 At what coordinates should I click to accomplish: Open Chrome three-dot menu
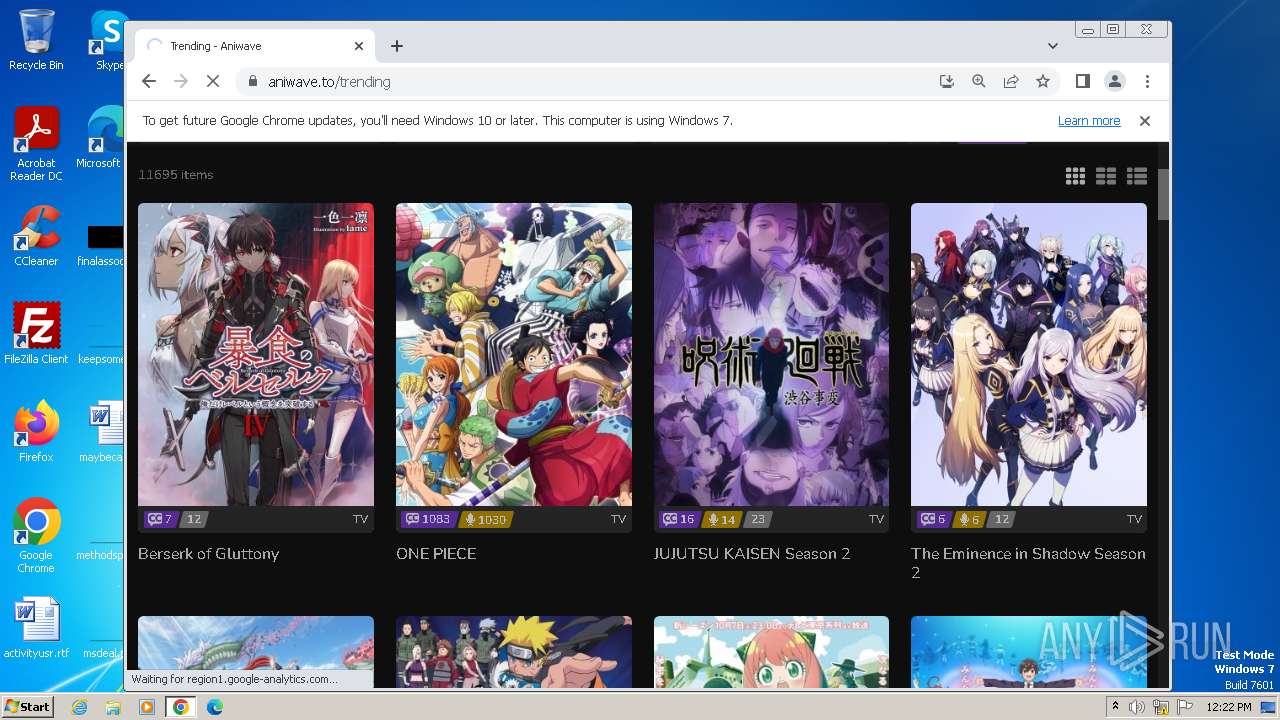point(1147,81)
